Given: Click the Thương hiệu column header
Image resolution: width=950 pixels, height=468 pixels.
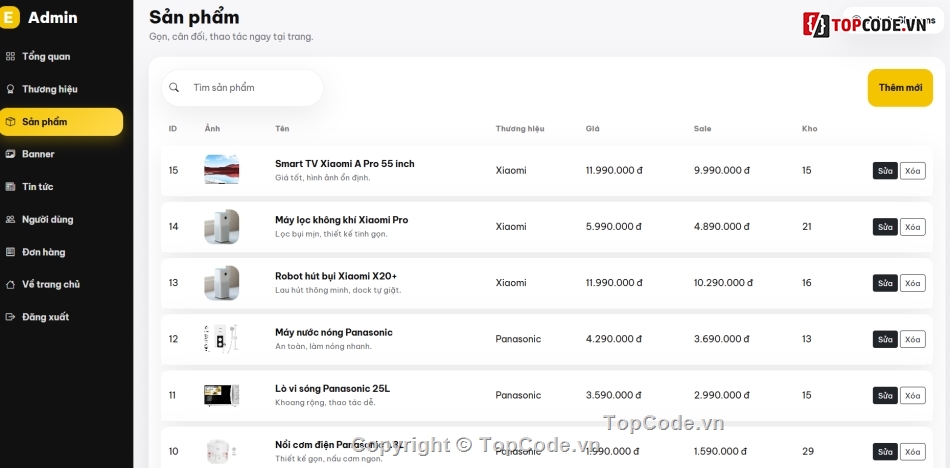Looking at the screenshot, I should point(520,129).
